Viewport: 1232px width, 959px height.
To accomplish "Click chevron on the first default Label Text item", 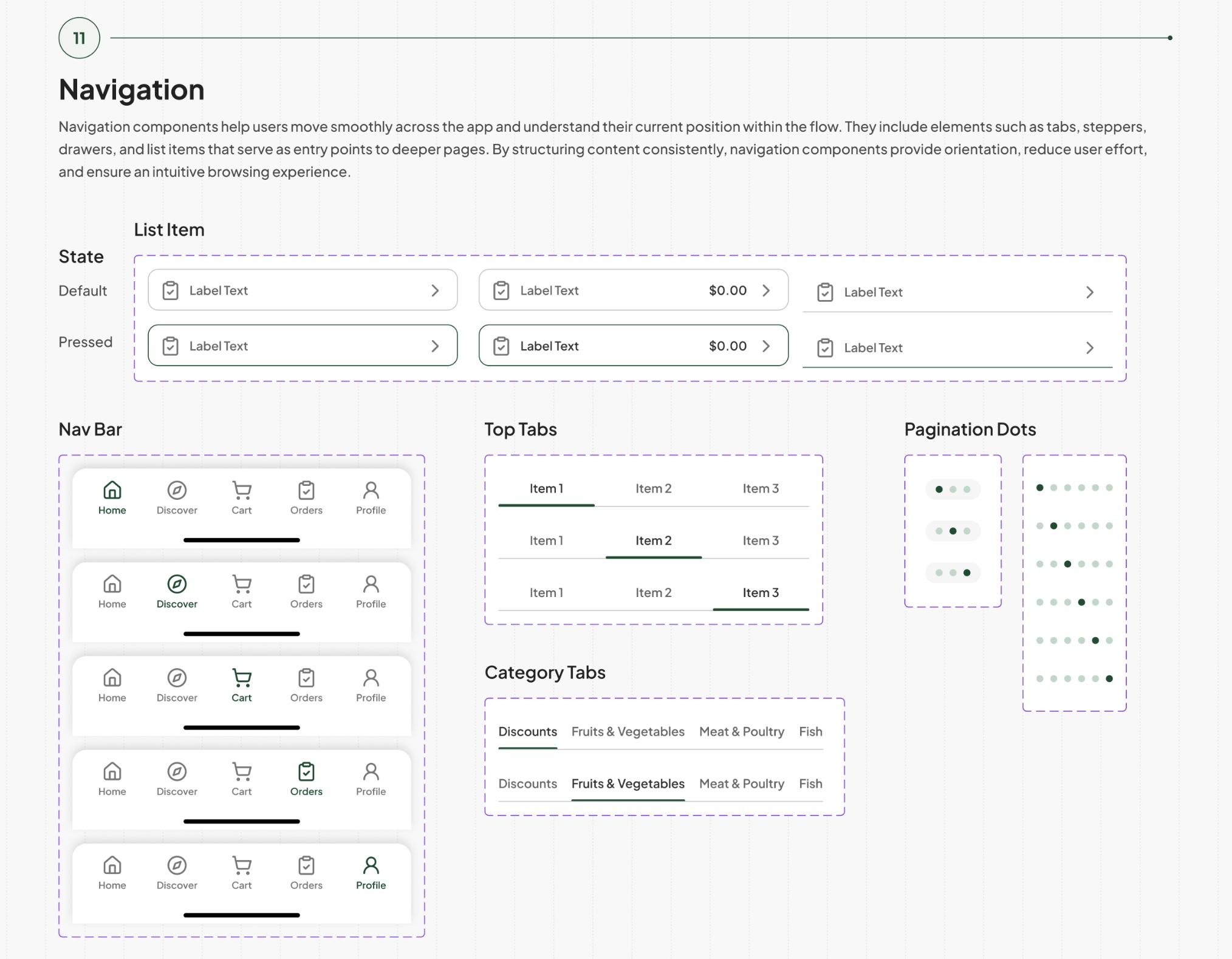I will tap(435, 290).
